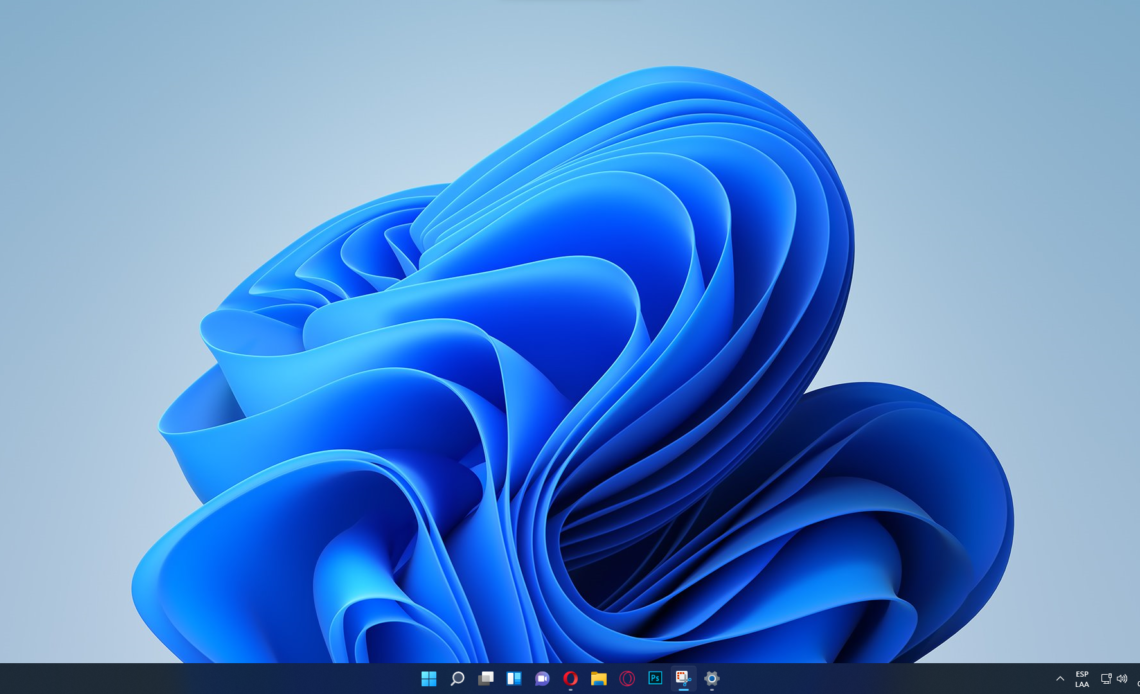1140x694 pixels.
Task: Launch Teams Chat from taskbar
Action: [x=542, y=679]
